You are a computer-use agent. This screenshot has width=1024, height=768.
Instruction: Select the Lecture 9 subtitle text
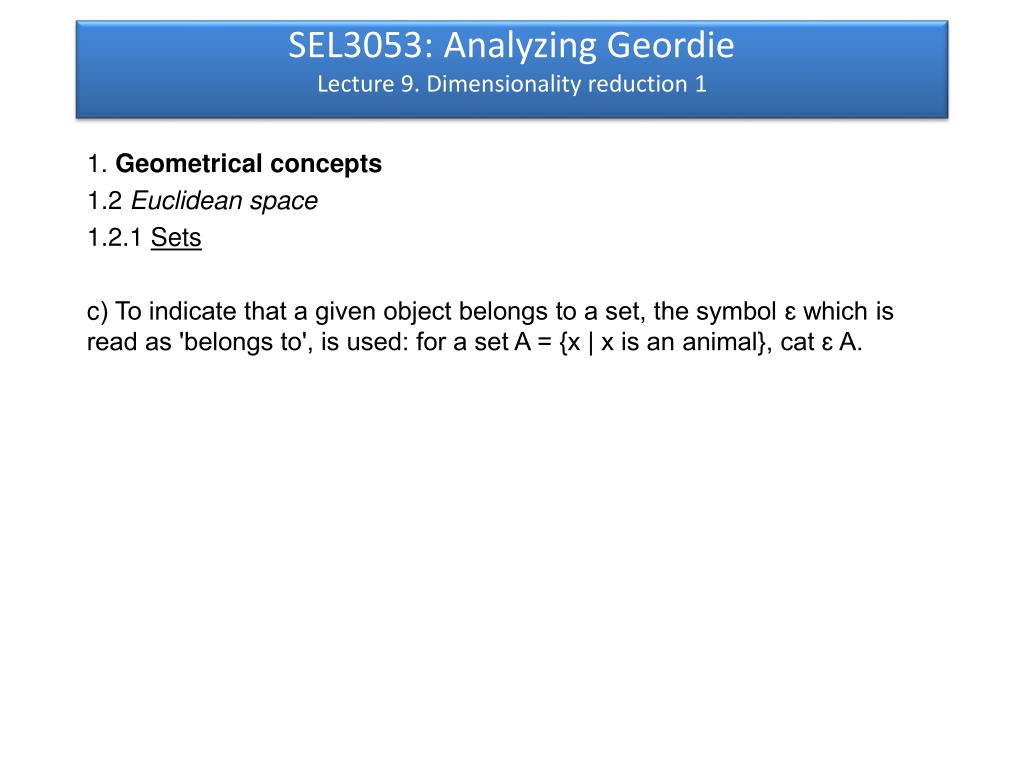click(x=511, y=84)
